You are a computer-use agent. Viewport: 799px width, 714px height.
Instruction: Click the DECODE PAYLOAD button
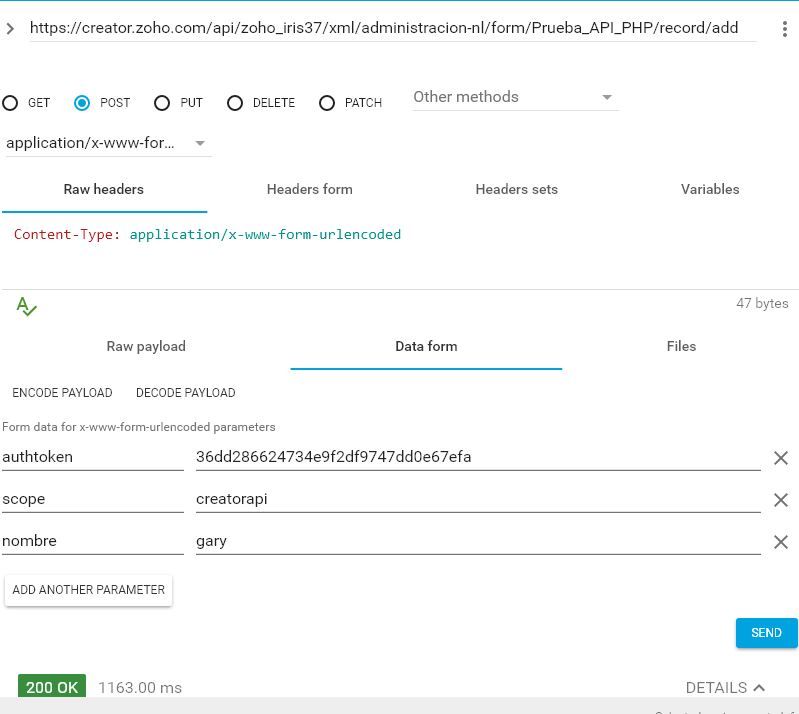(185, 393)
